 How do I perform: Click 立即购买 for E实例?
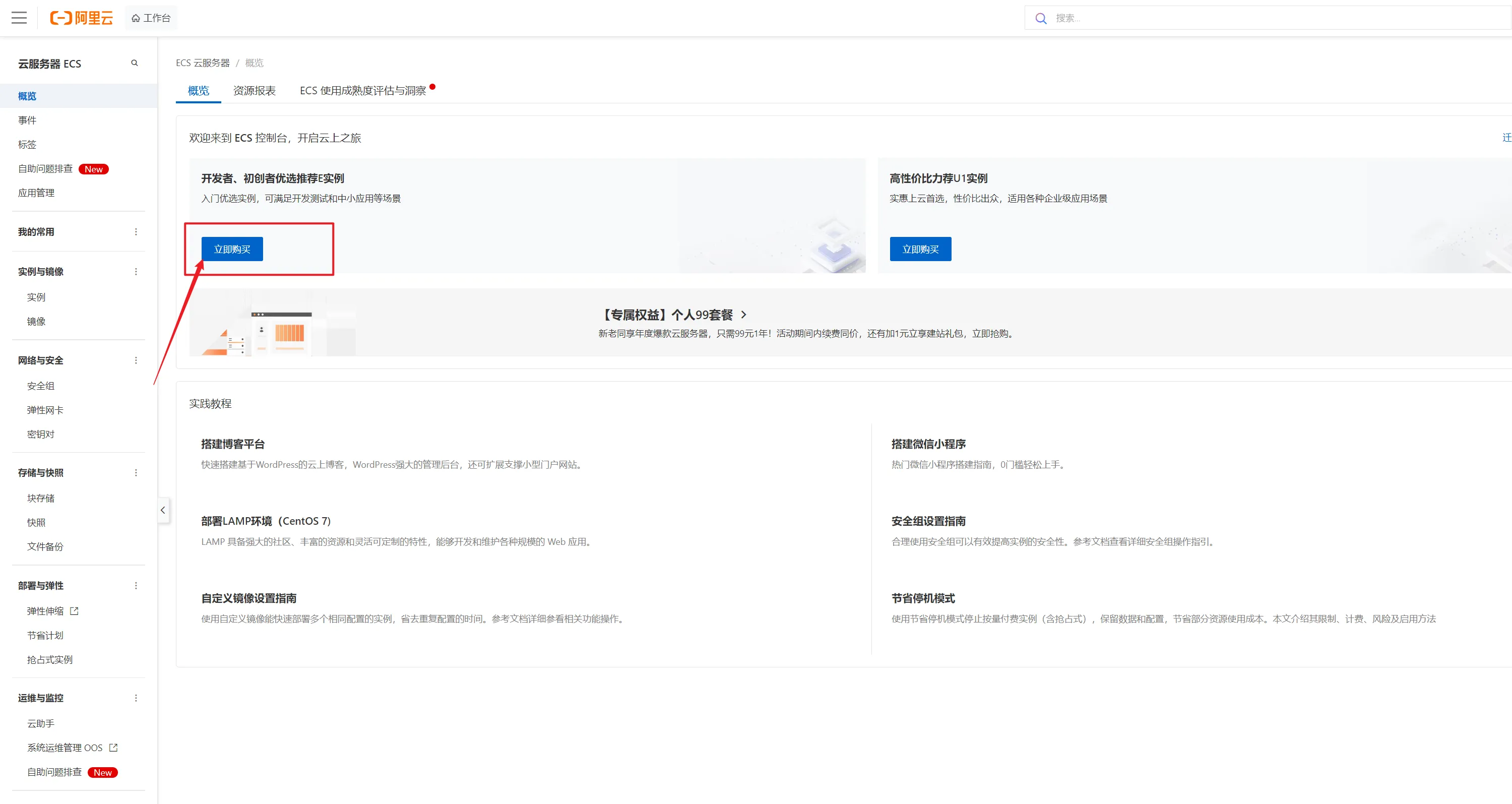[232, 249]
